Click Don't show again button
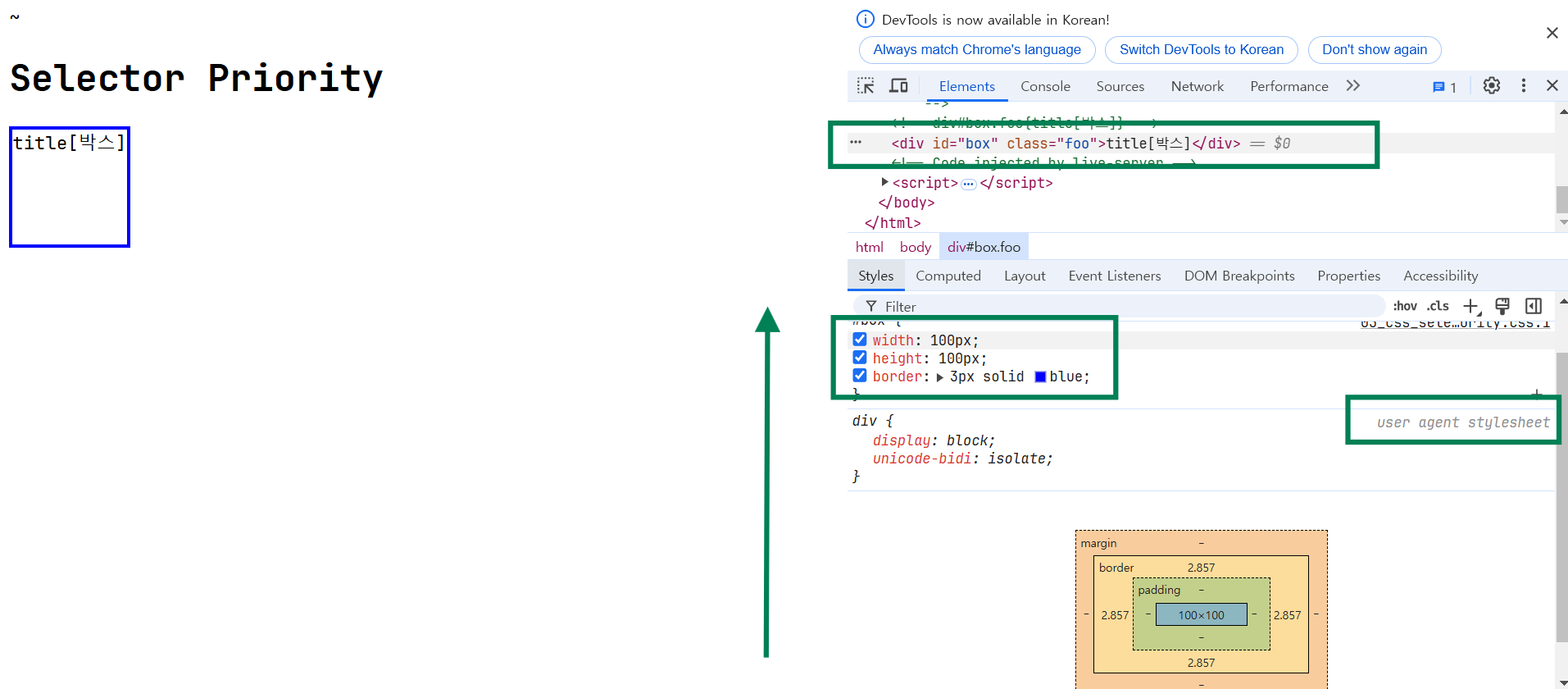Screen dimensions: 1568x689 click(1374, 49)
